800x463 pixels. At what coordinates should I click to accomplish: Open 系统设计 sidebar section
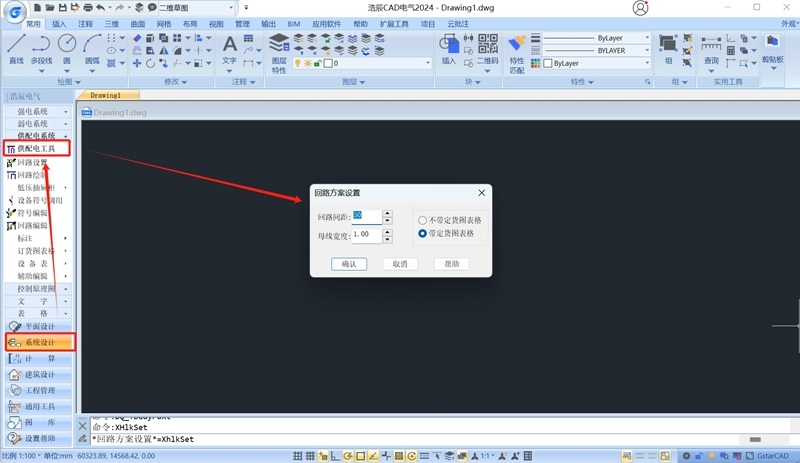(x=40, y=343)
